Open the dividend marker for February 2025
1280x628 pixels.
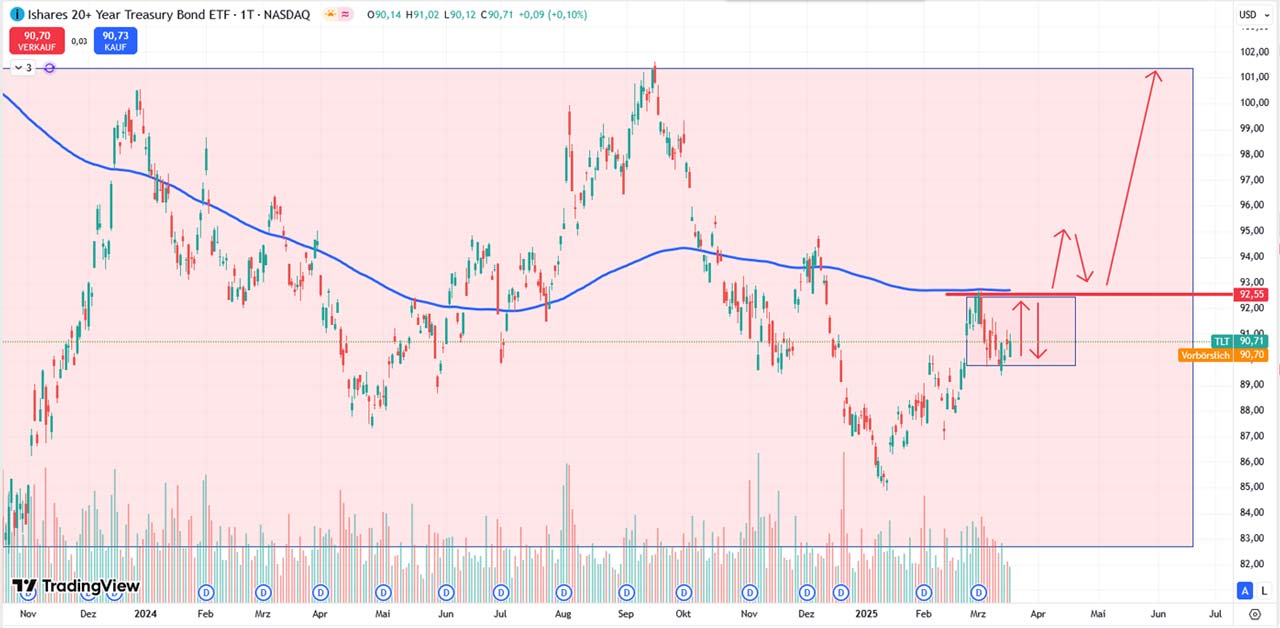[923, 591]
